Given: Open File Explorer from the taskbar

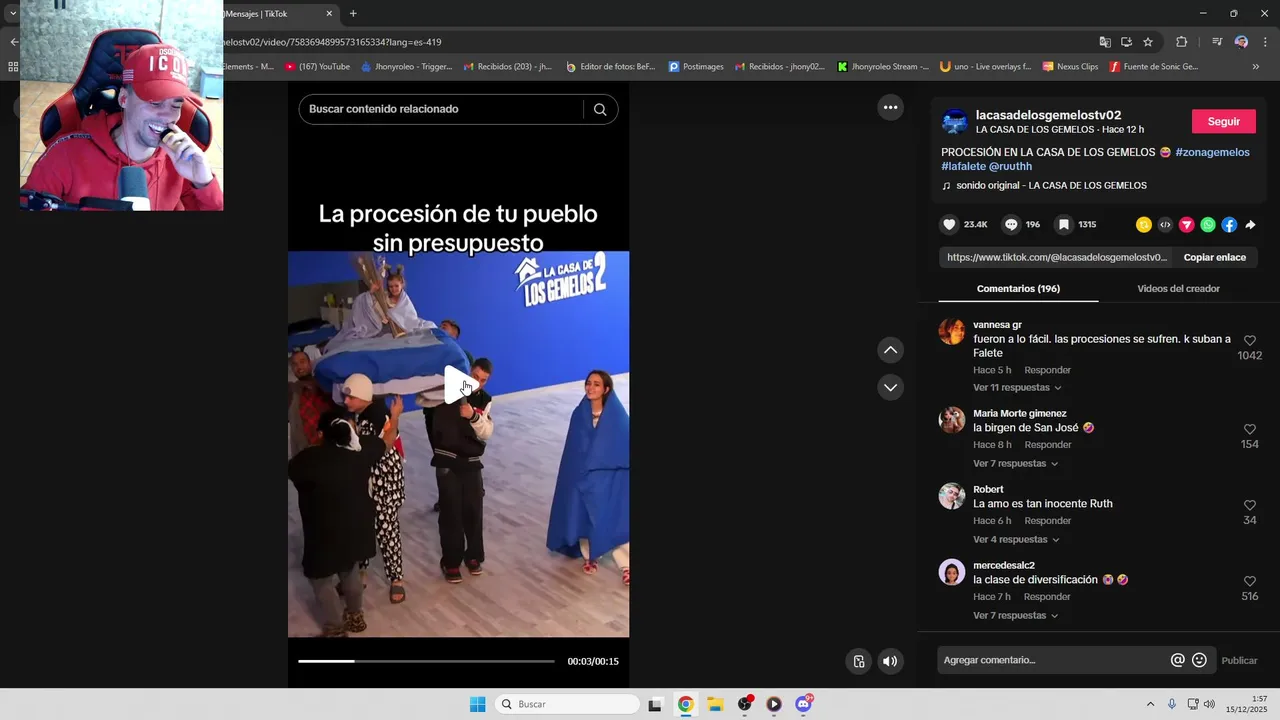Looking at the screenshot, I should (x=715, y=704).
